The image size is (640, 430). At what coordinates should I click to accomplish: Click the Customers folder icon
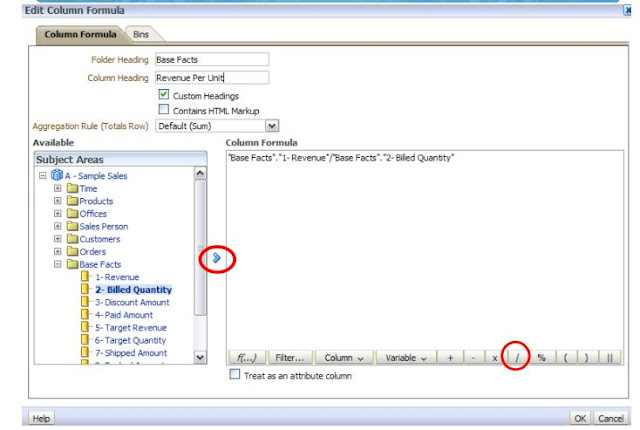pyautogui.click(x=73, y=239)
